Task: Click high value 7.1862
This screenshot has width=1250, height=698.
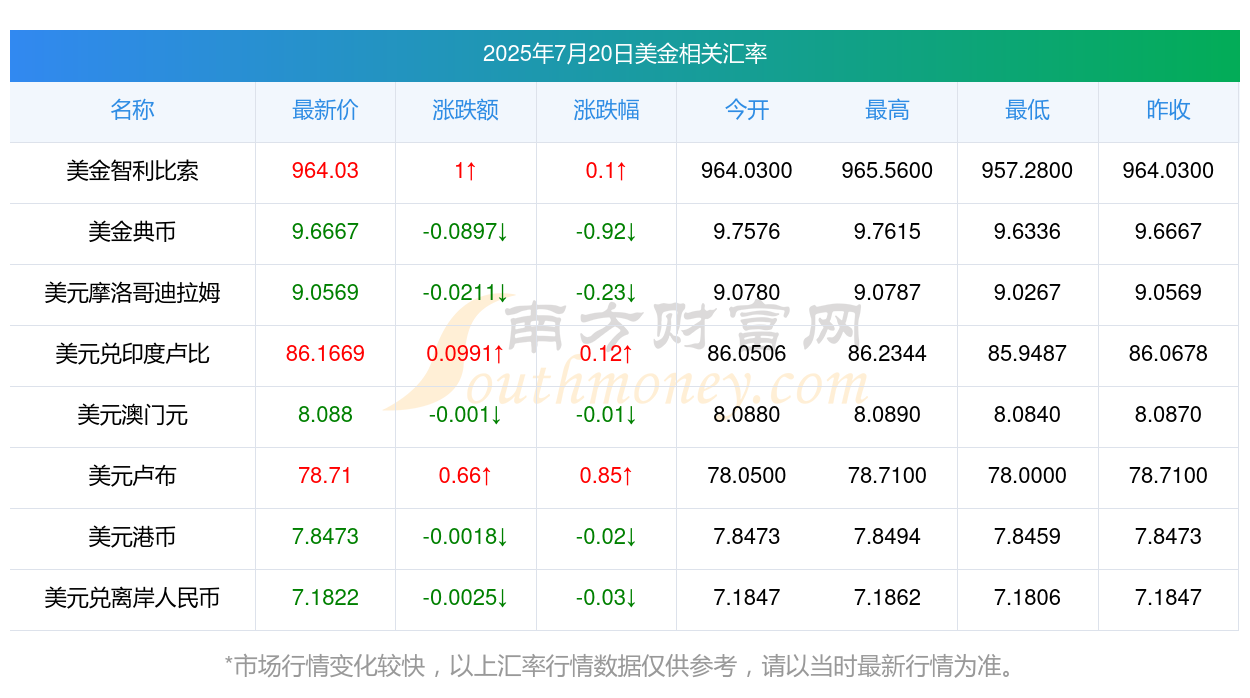Action: click(887, 598)
